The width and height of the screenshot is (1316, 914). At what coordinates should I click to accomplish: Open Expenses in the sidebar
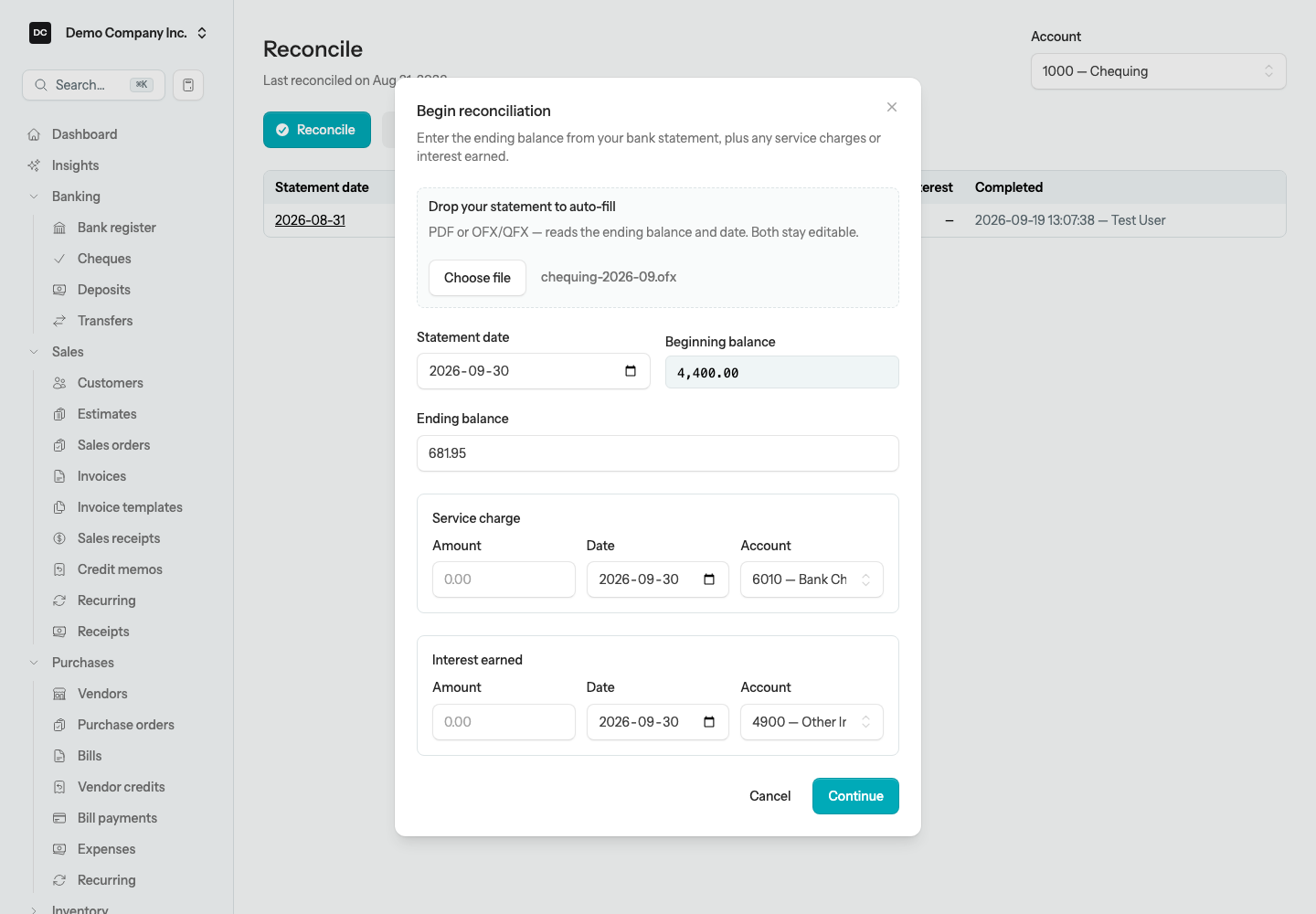click(x=106, y=849)
